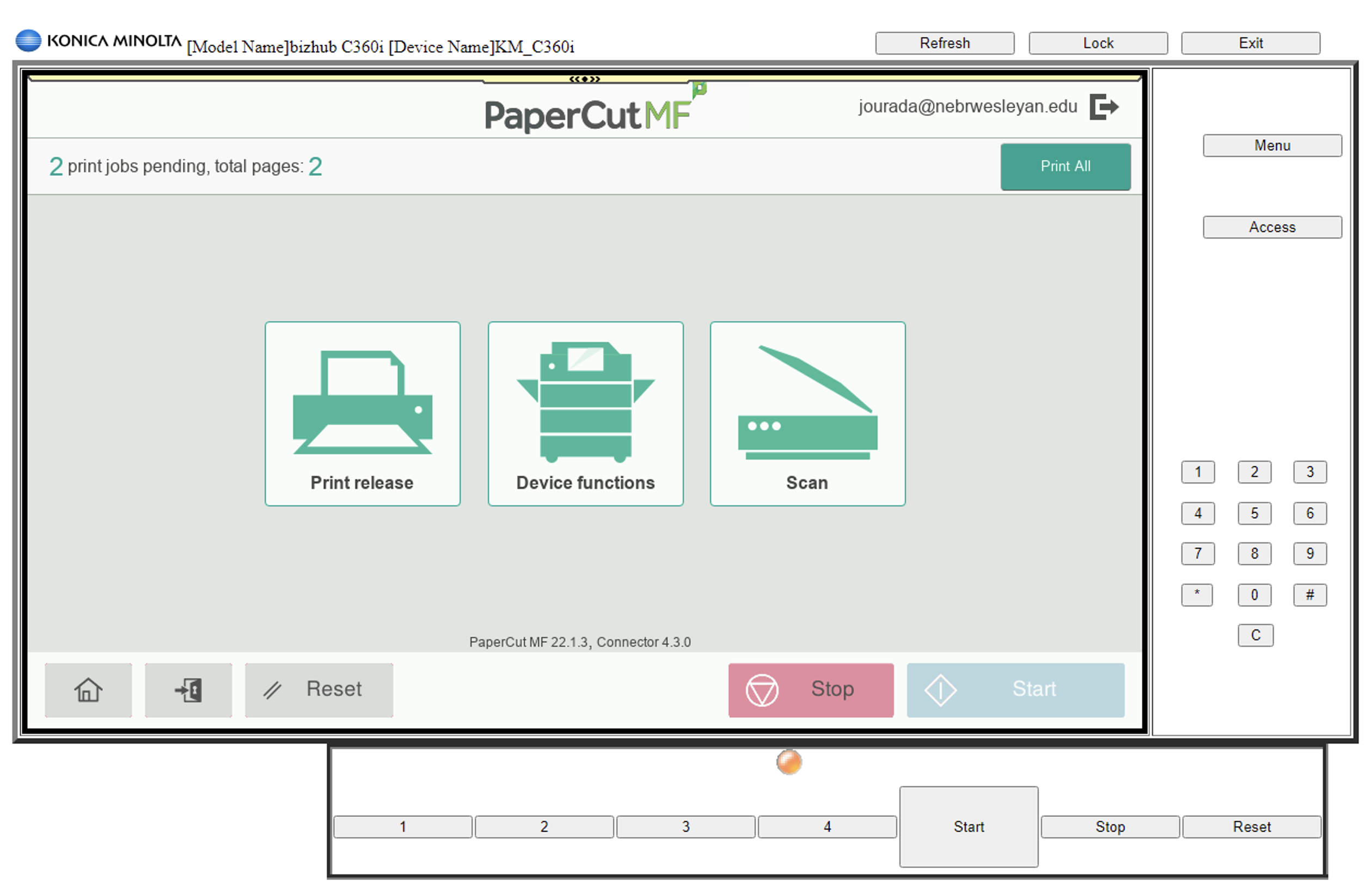Click bottom strip button 2
1372x893 pixels.
[544, 827]
